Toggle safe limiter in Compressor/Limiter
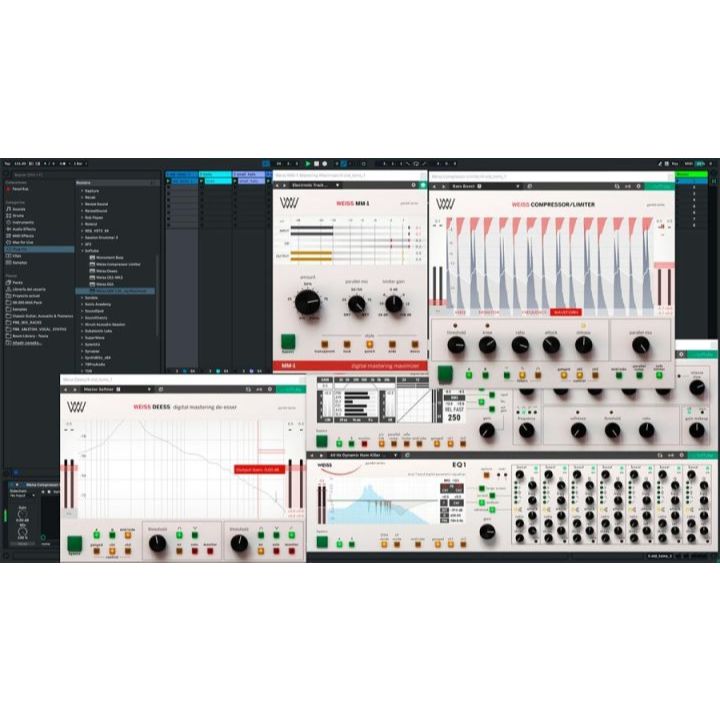 [x=659, y=376]
